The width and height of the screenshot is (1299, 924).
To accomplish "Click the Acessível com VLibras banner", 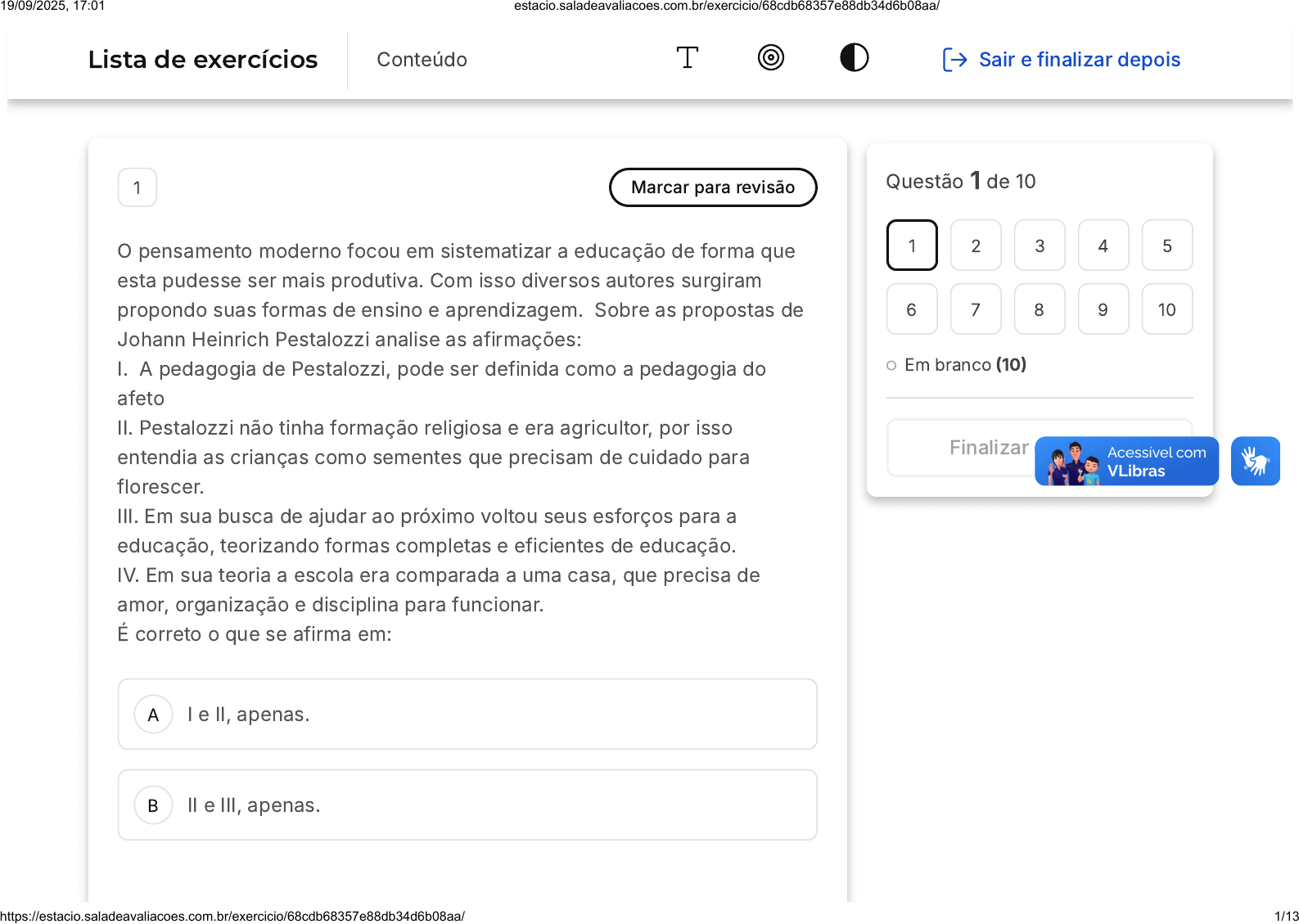I will (1126, 462).
